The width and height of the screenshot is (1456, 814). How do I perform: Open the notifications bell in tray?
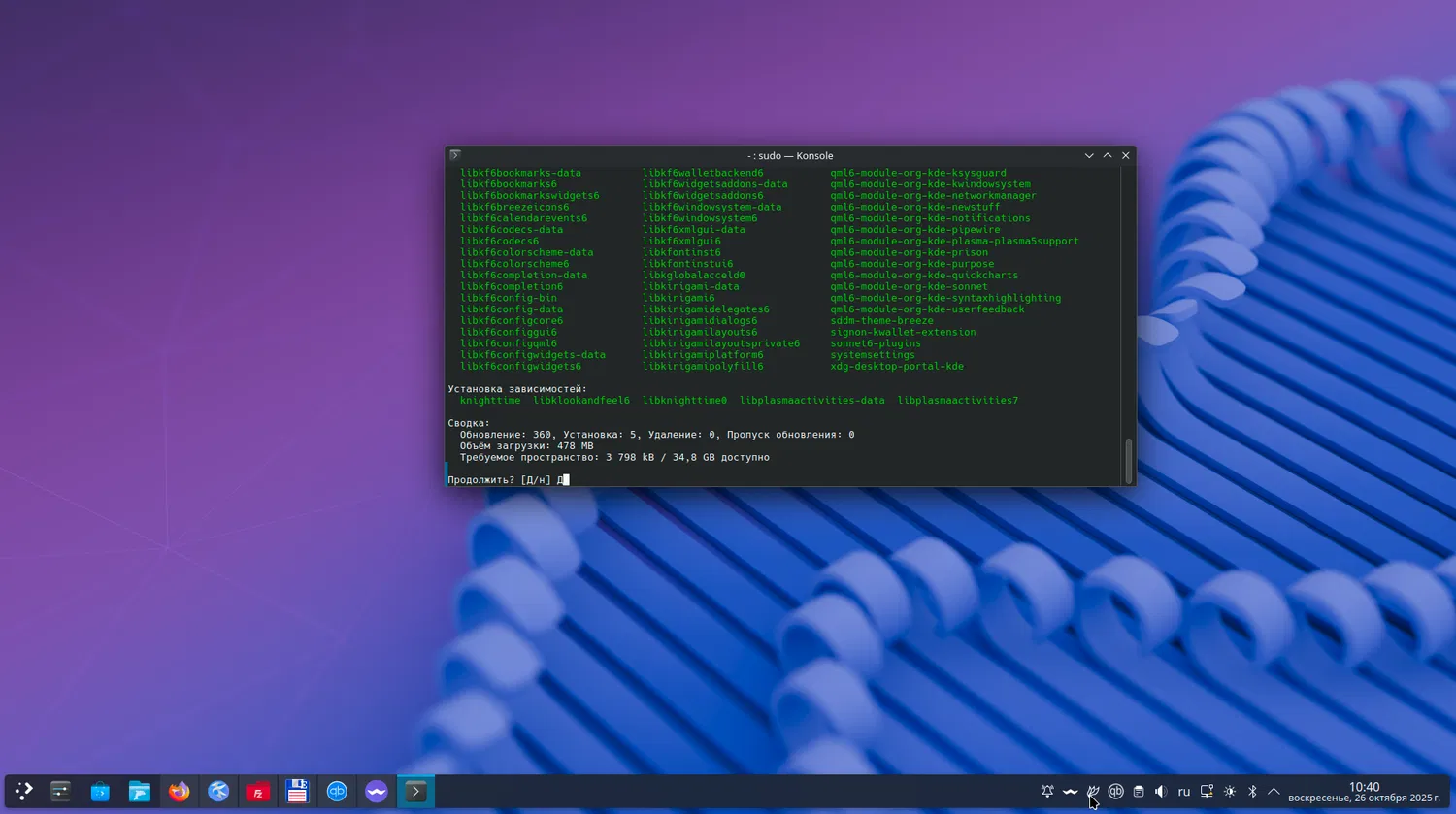coord(1047,792)
